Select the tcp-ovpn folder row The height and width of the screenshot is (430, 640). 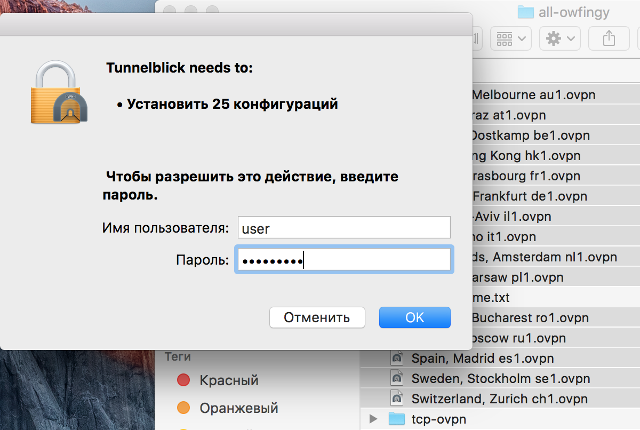pos(500,419)
